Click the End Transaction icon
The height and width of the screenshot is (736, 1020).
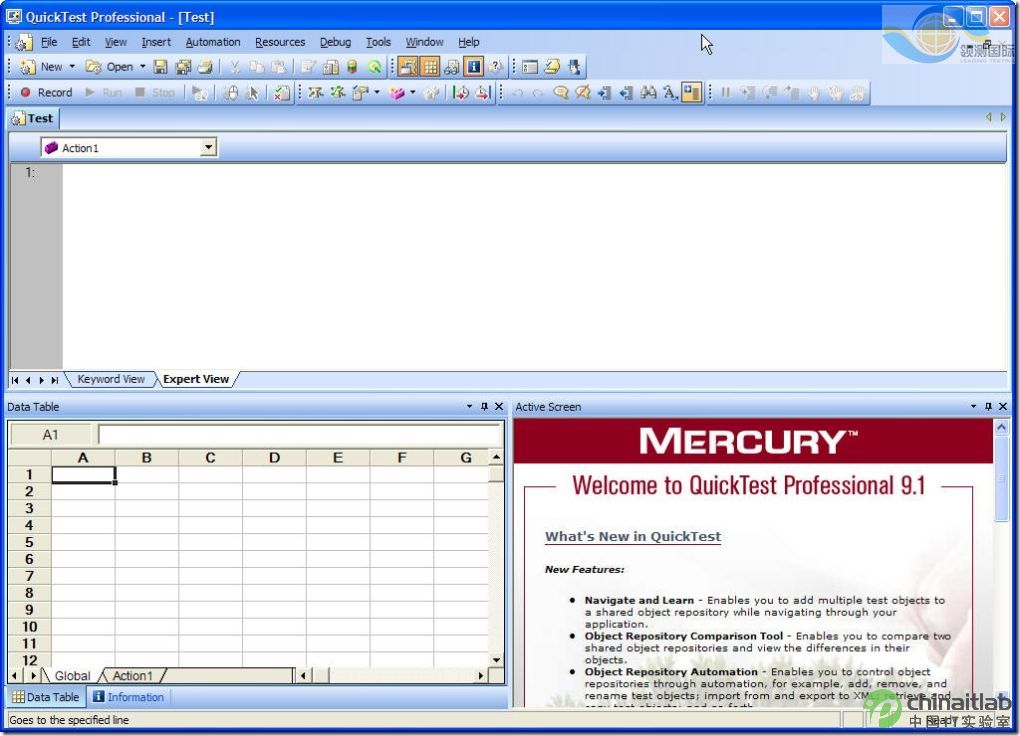pos(483,92)
